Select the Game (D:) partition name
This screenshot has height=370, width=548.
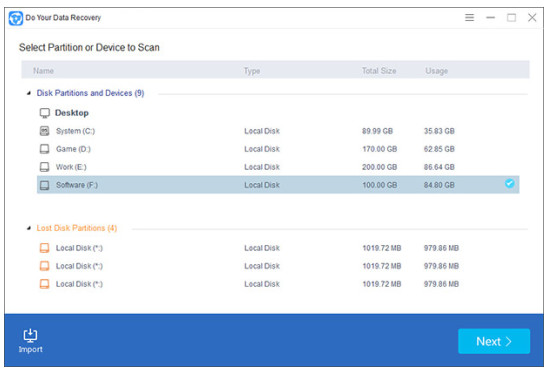[x=73, y=149]
